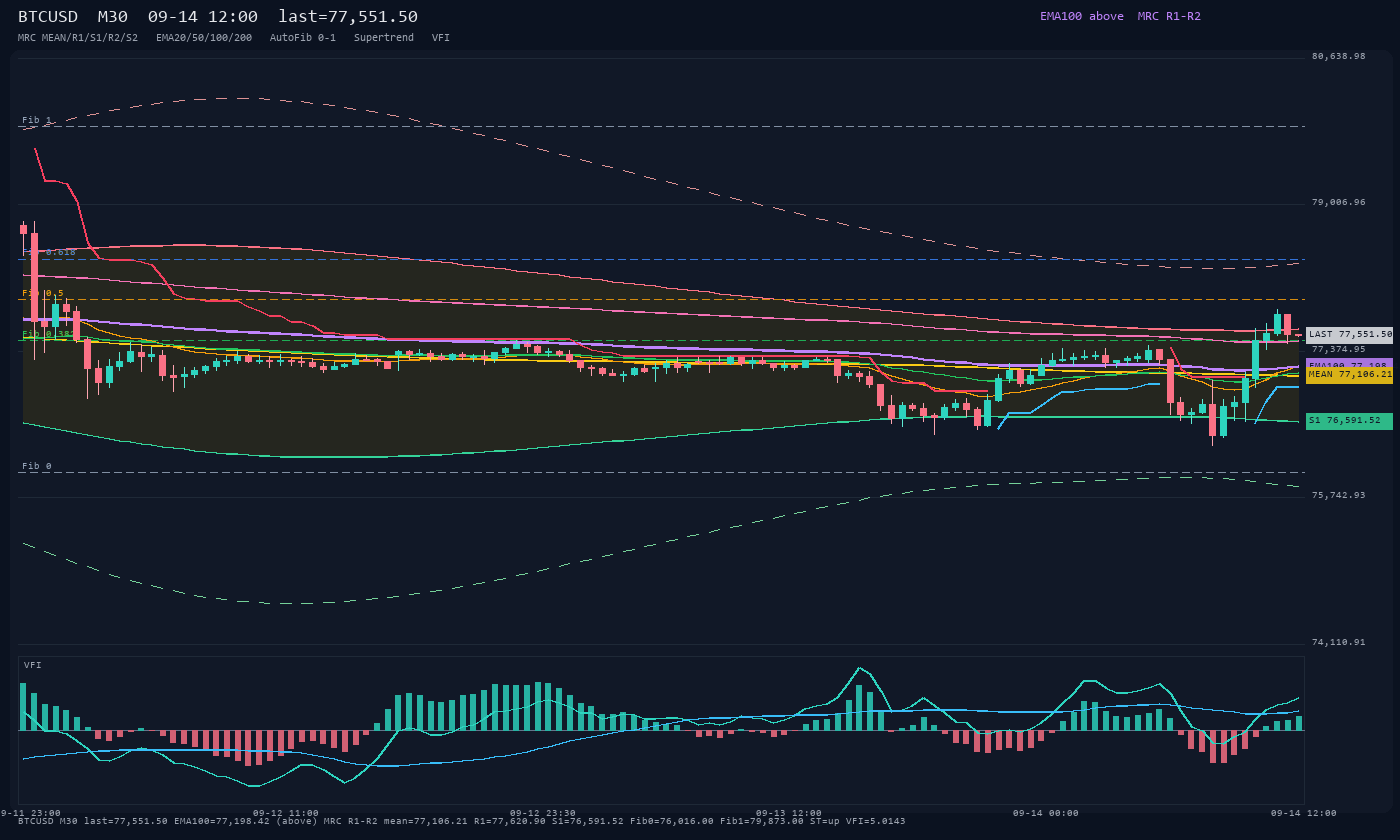Image resolution: width=1400 pixels, height=840 pixels.
Task: Click the 79,006.96 price axis label
Action: coord(1338,202)
